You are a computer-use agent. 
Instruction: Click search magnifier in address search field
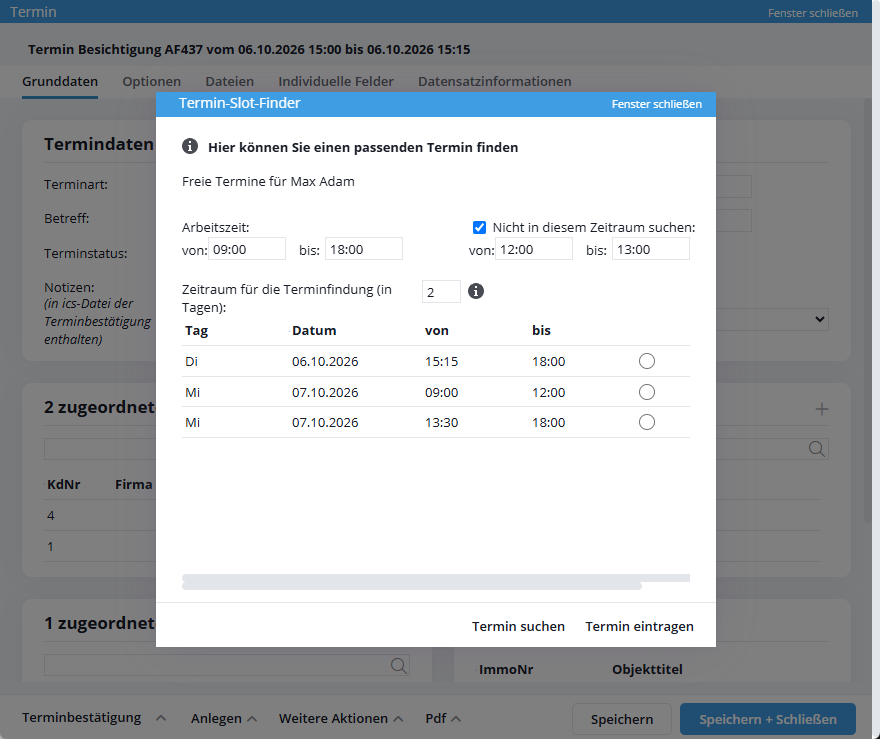(817, 449)
